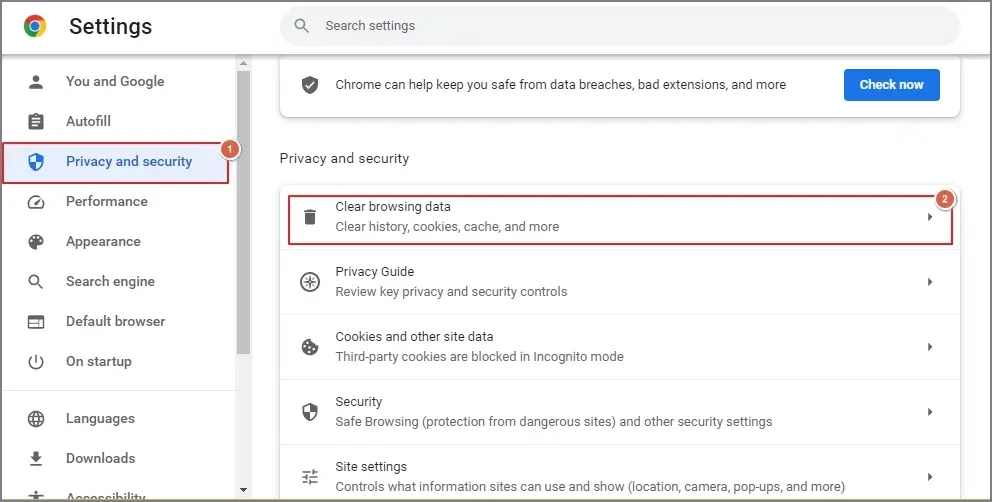Click text 'Clear history, cookies, cache, and more'
The width and height of the screenshot is (992, 502).
[447, 227]
